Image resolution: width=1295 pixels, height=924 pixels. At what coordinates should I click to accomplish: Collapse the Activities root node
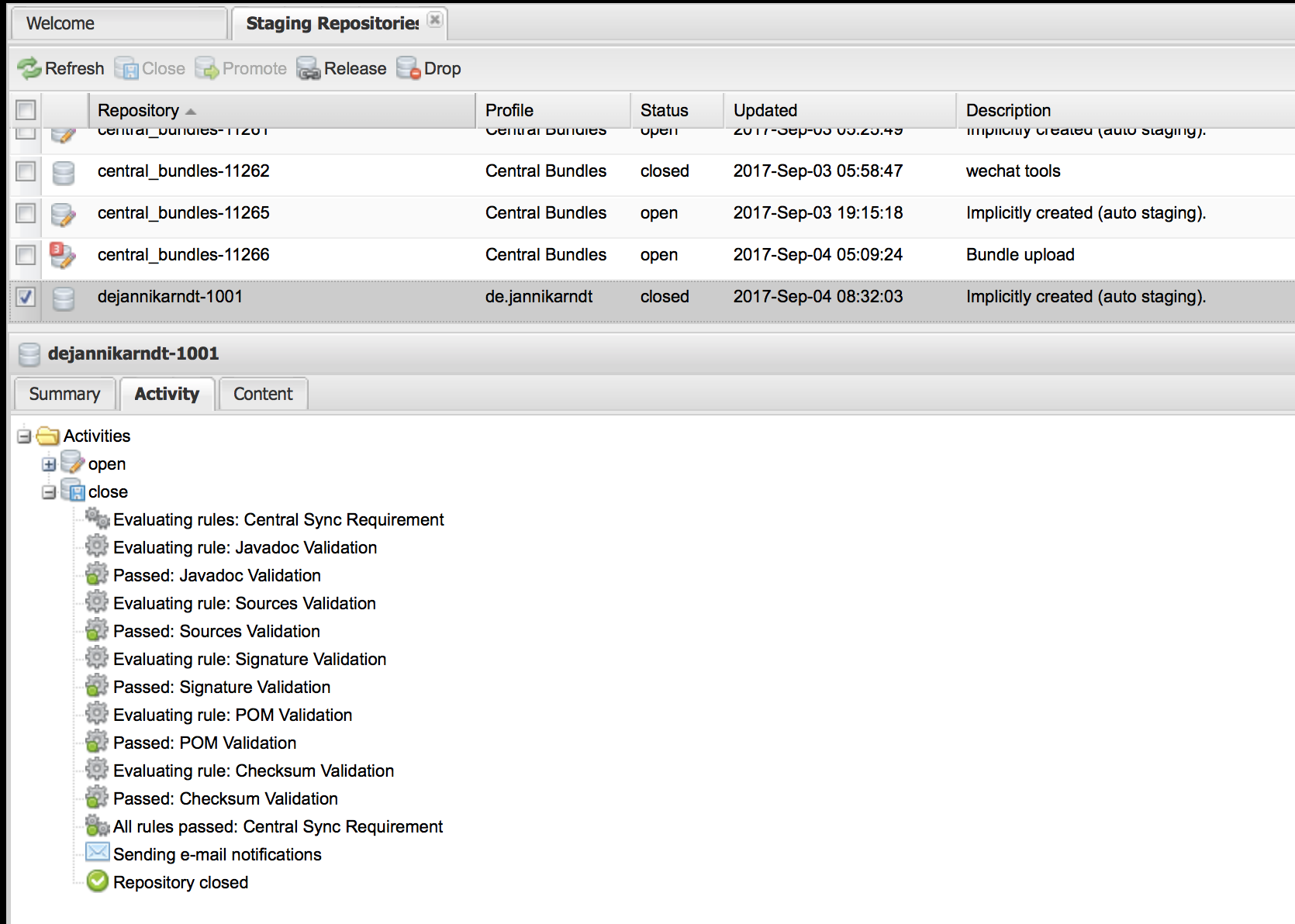coord(24,436)
